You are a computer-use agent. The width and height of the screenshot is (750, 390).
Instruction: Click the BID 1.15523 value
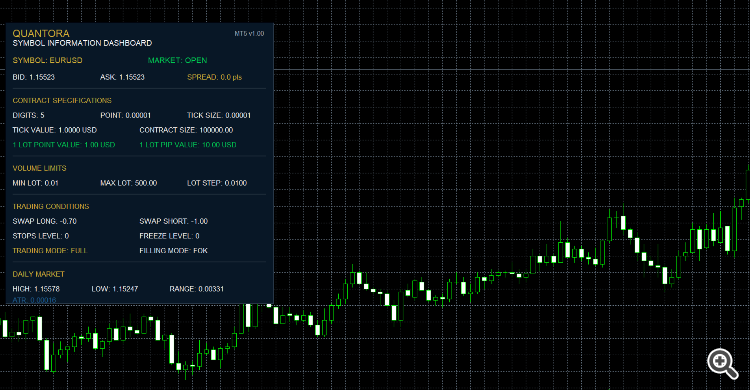(33, 77)
